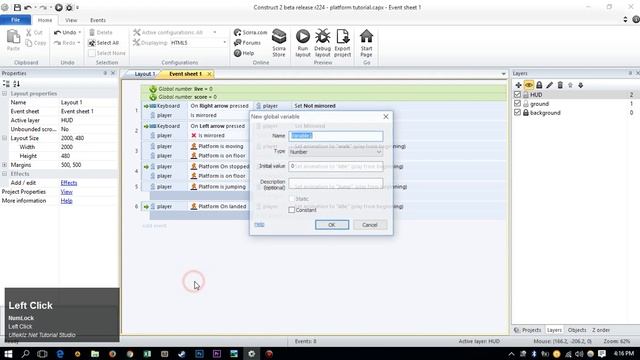Click the Export project ribbon button

342,43
